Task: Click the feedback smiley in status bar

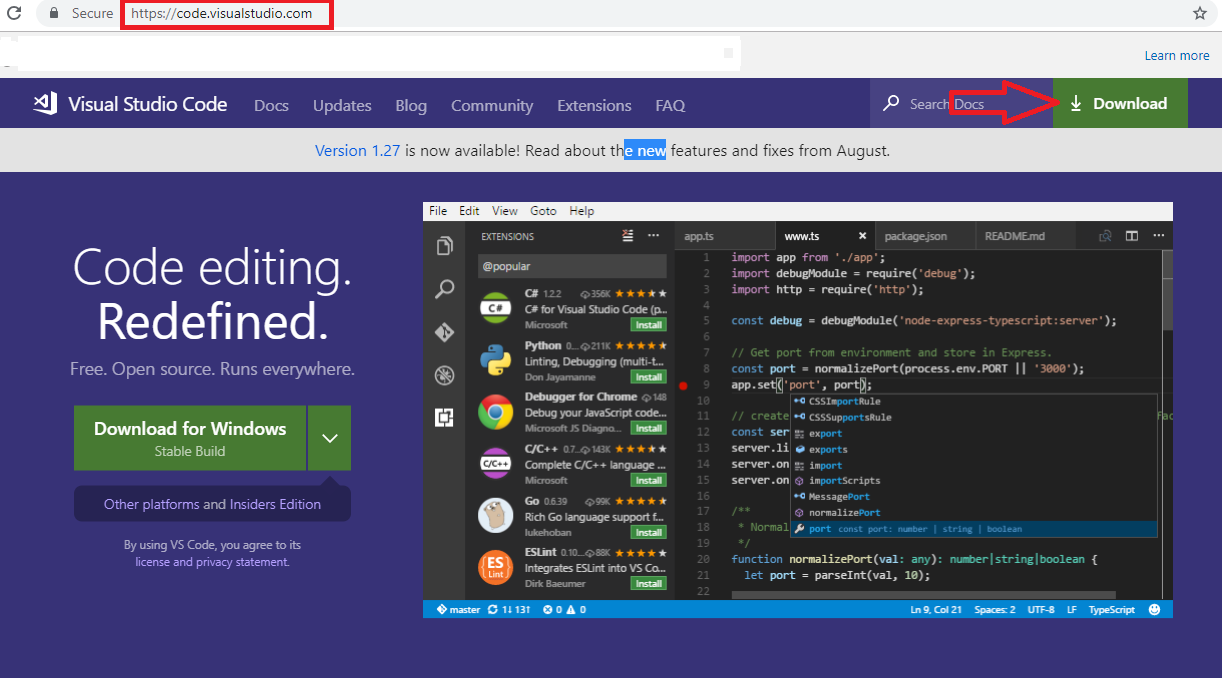Action: [x=1155, y=609]
